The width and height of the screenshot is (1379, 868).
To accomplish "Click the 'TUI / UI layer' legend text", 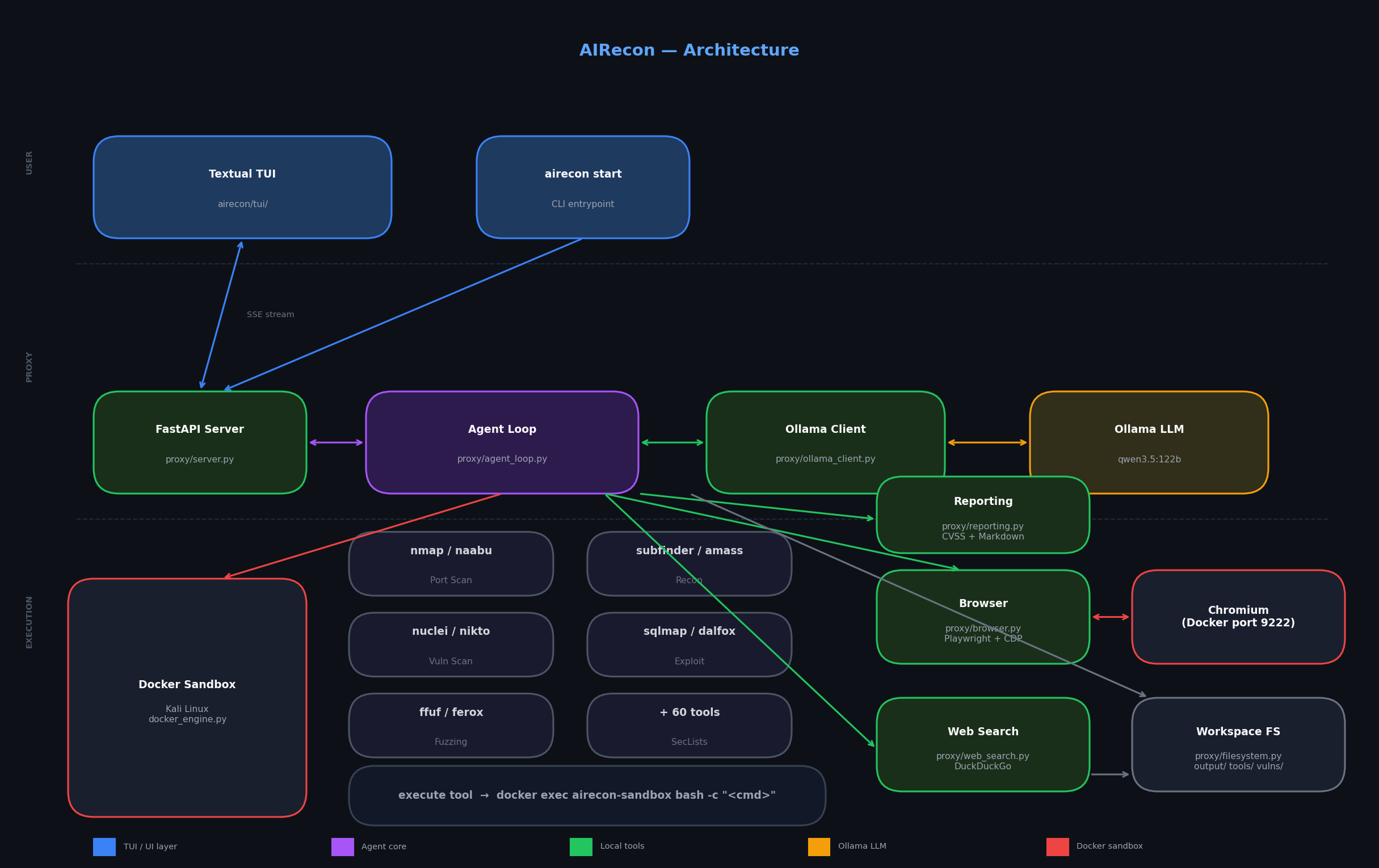I will 150,847.
